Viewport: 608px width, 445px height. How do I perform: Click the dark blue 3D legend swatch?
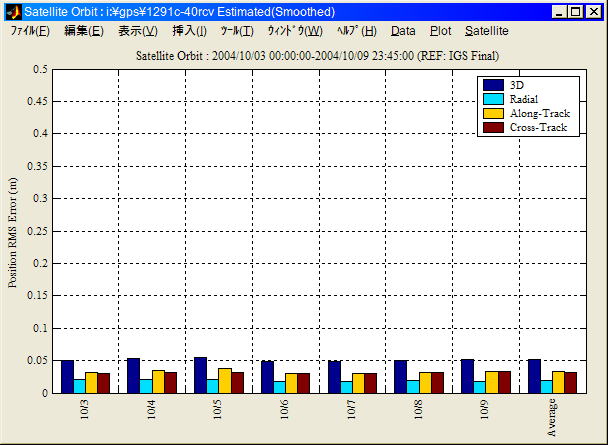(493, 84)
